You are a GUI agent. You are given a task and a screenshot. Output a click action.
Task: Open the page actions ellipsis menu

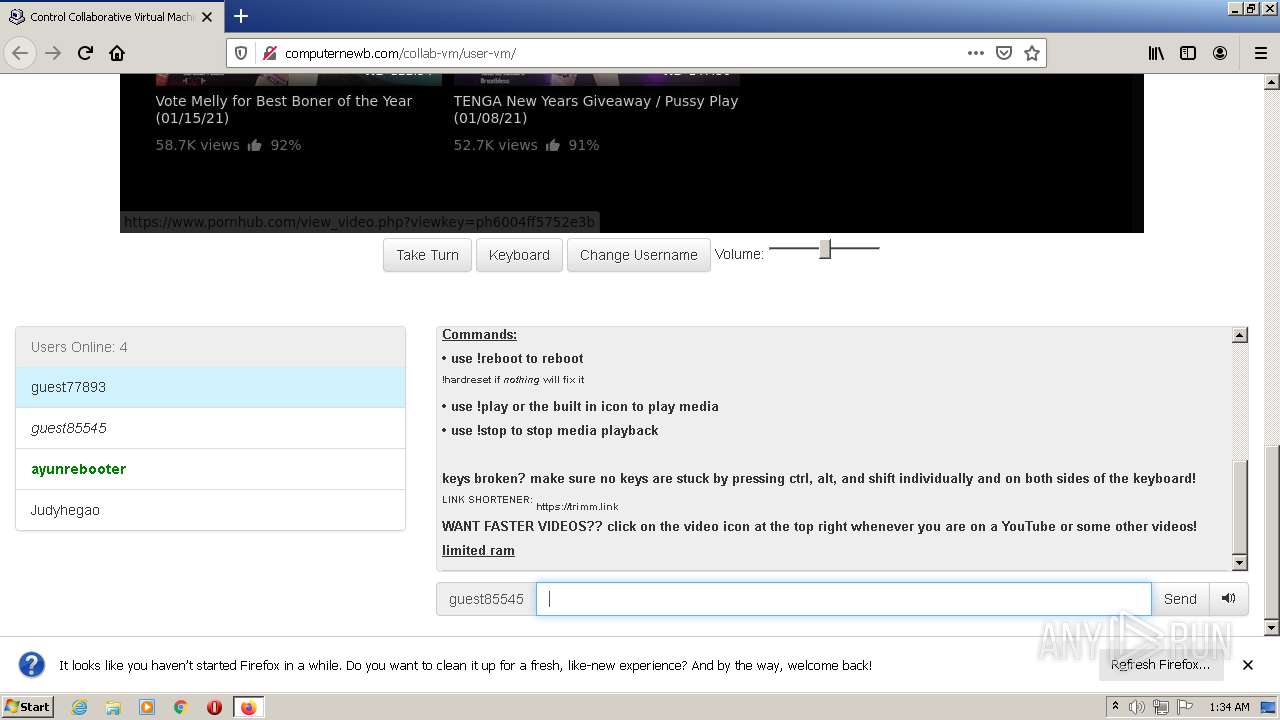coord(976,53)
